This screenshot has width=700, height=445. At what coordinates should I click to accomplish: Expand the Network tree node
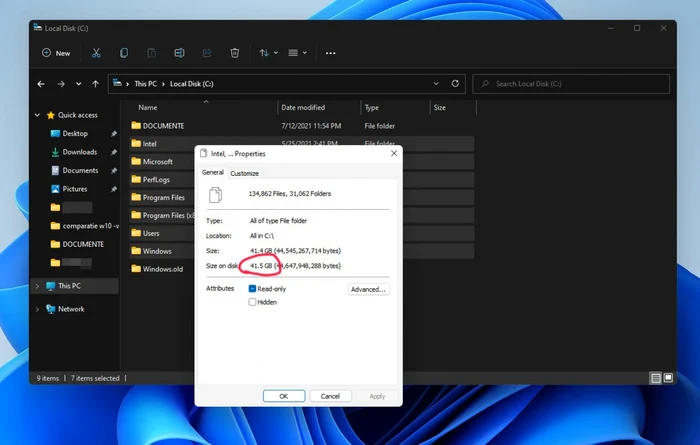[x=38, y=309]
